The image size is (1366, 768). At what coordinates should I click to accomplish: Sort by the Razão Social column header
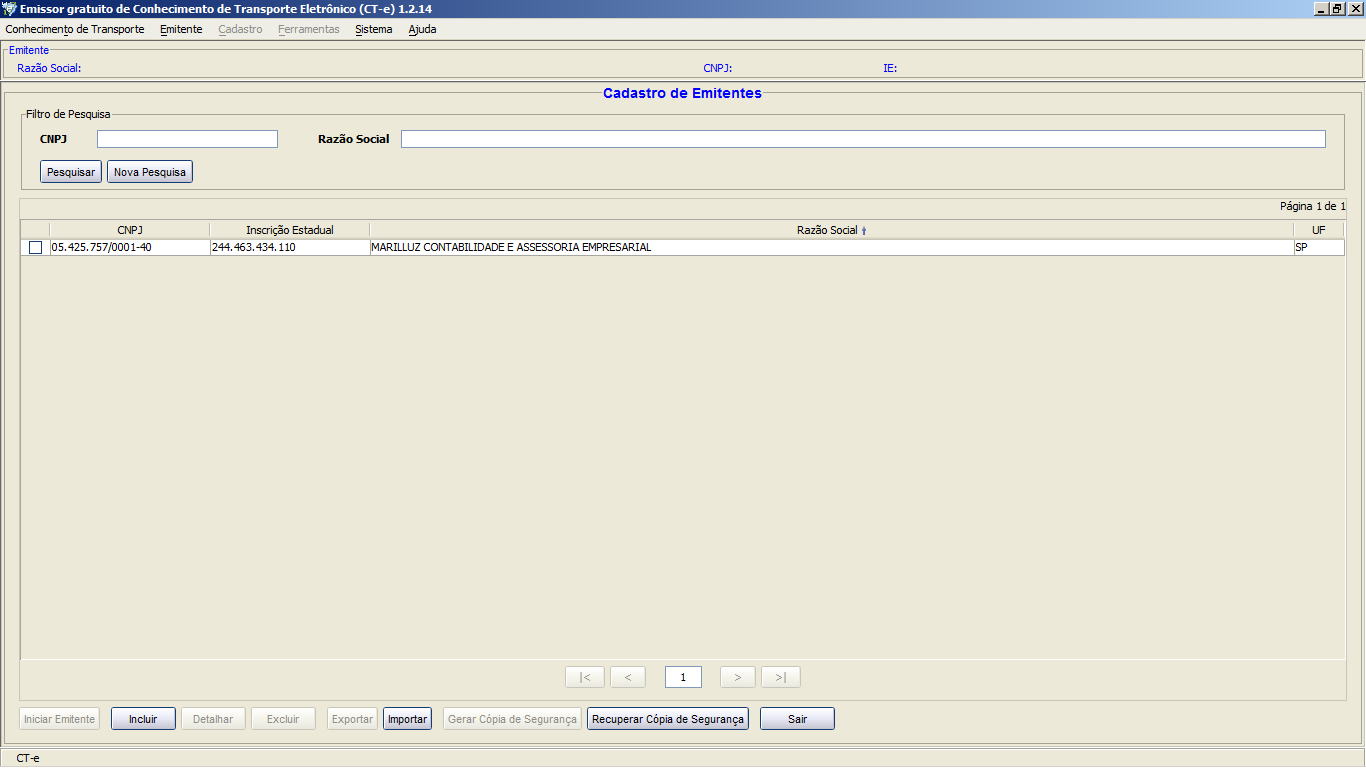point(831,230)
